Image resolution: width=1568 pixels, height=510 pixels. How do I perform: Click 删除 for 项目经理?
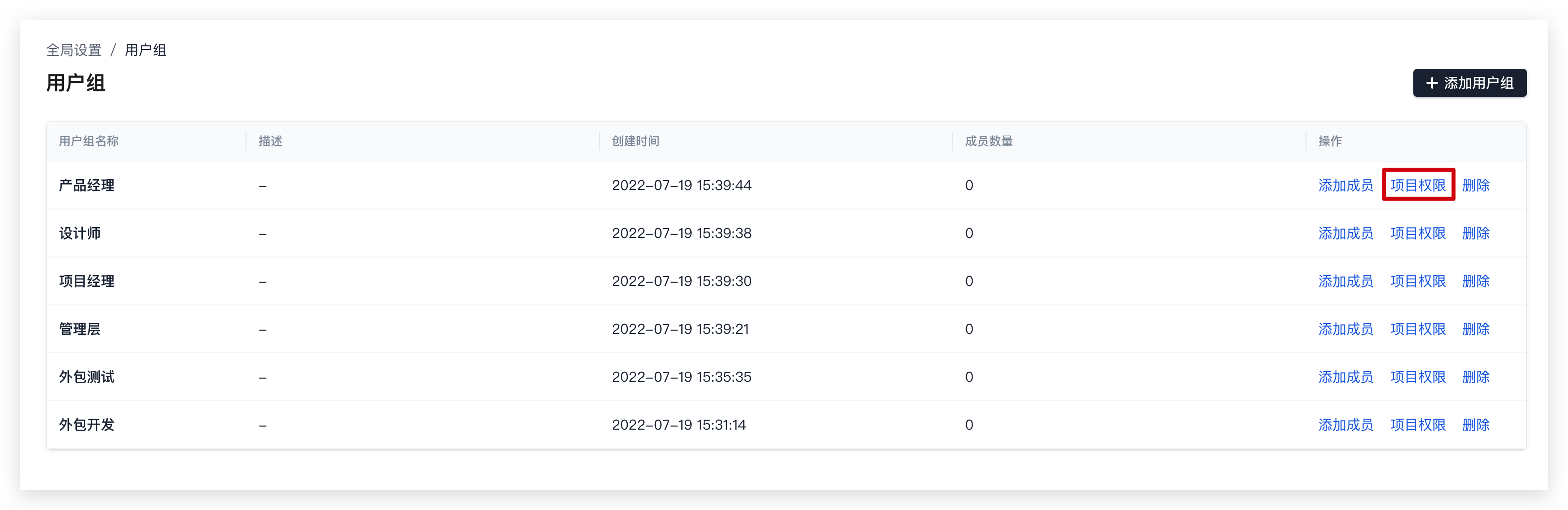pyautogui.click(x=1476, y=281)
